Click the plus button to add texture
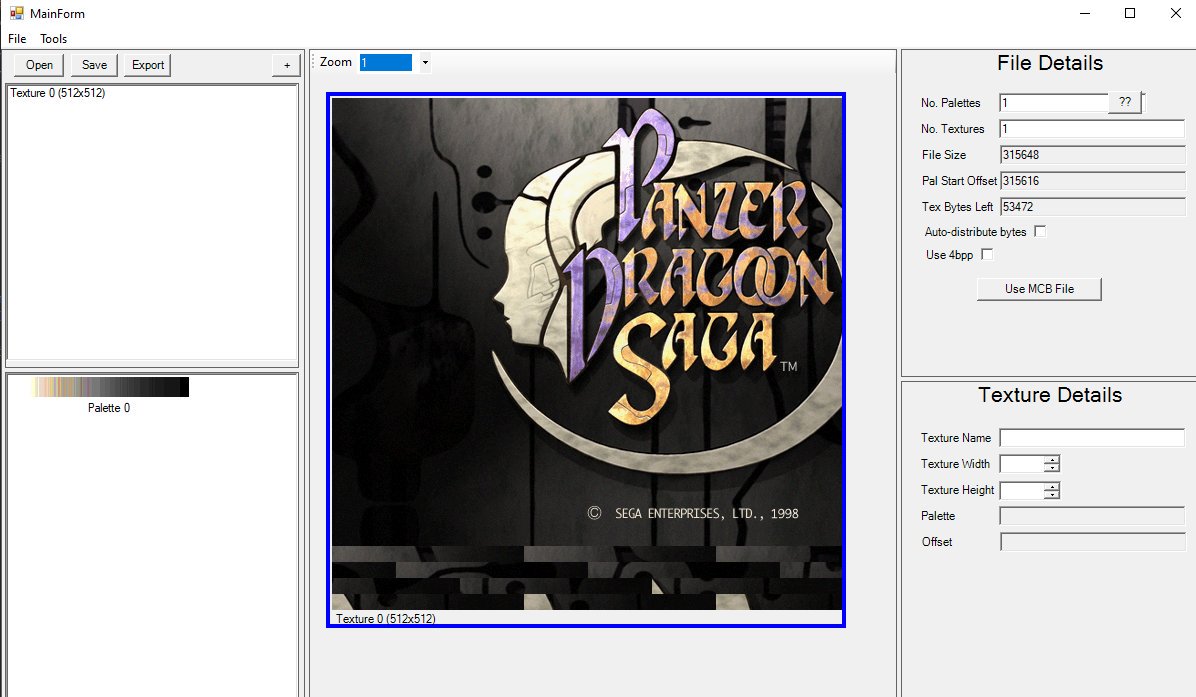The image size is (1196, 697). 287,66
